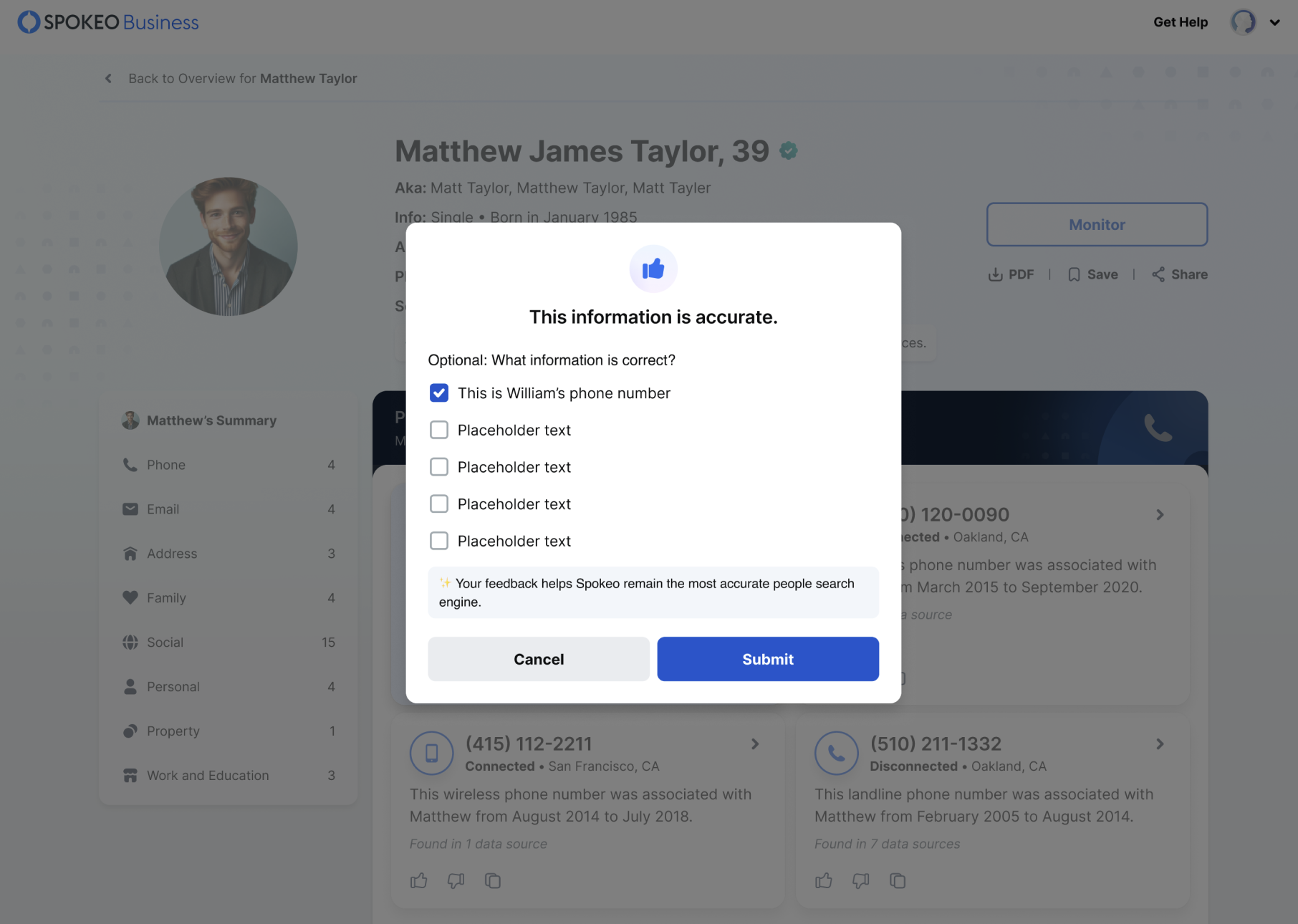Viewport: 1298px width, 924px height.
Task: Download the report as PDF
Action: (x=1011, y=274)
